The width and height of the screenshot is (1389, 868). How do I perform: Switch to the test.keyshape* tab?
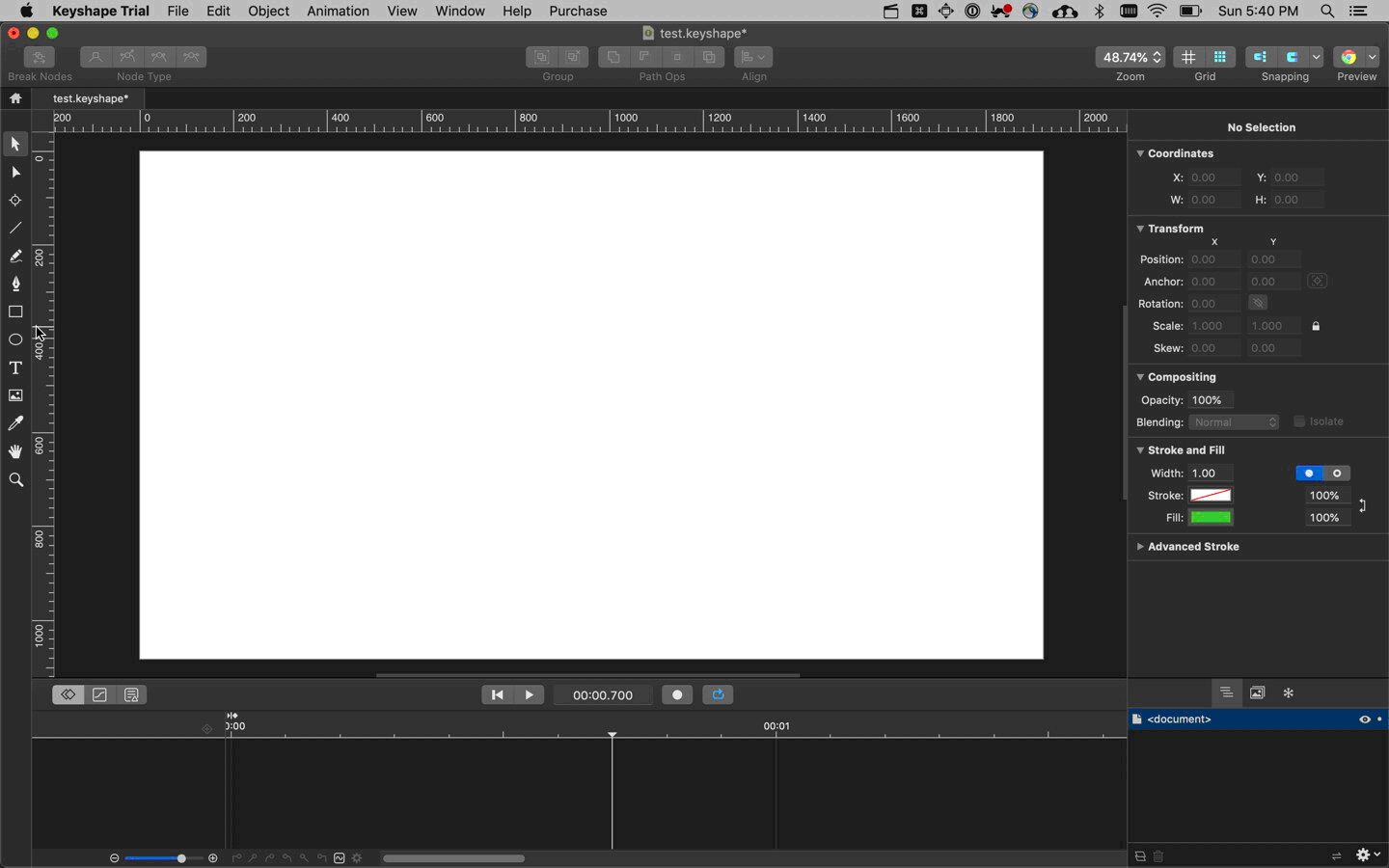tap(90, 98)
